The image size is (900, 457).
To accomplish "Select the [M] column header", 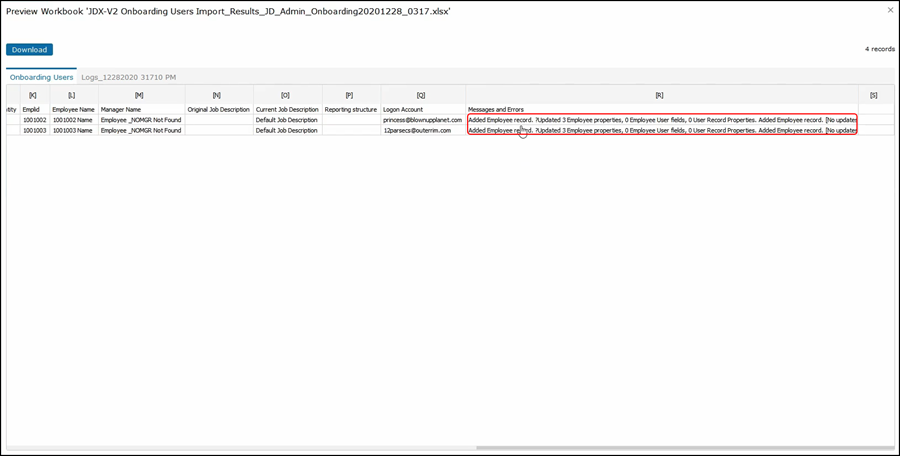I will 140,94.
